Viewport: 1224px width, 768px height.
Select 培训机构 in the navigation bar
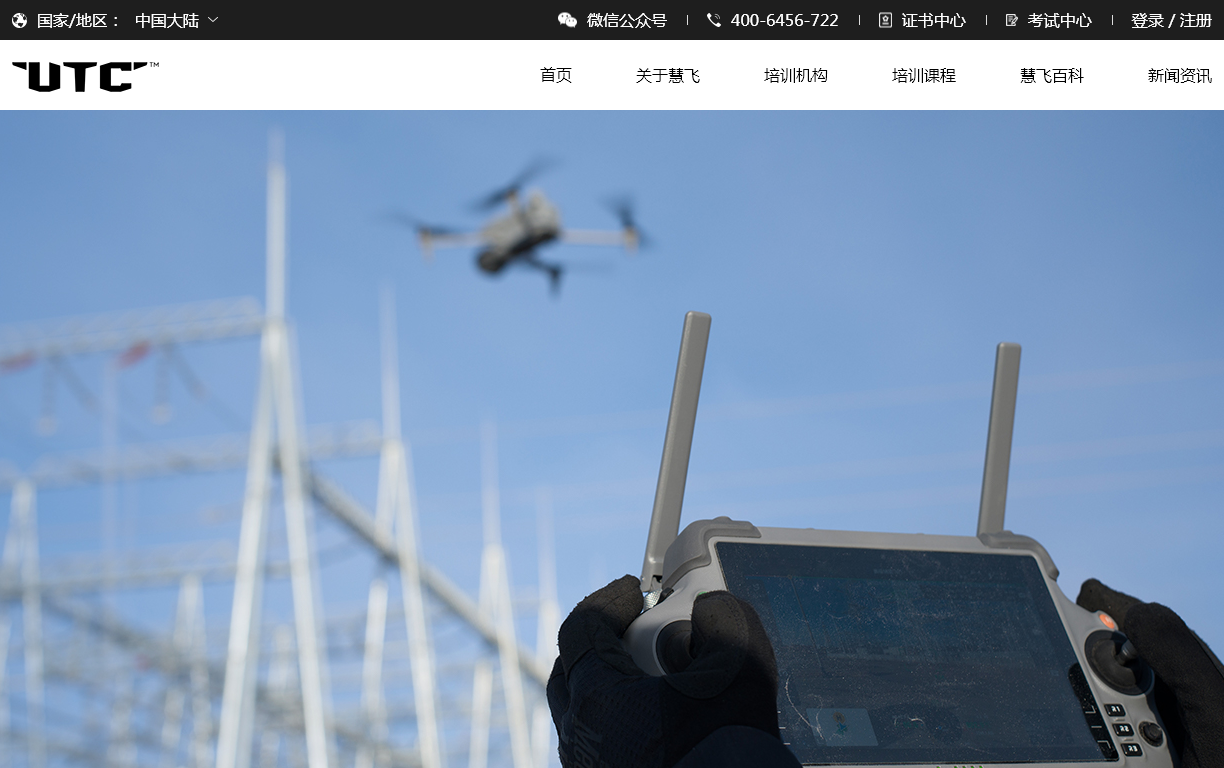click(796, 75)
